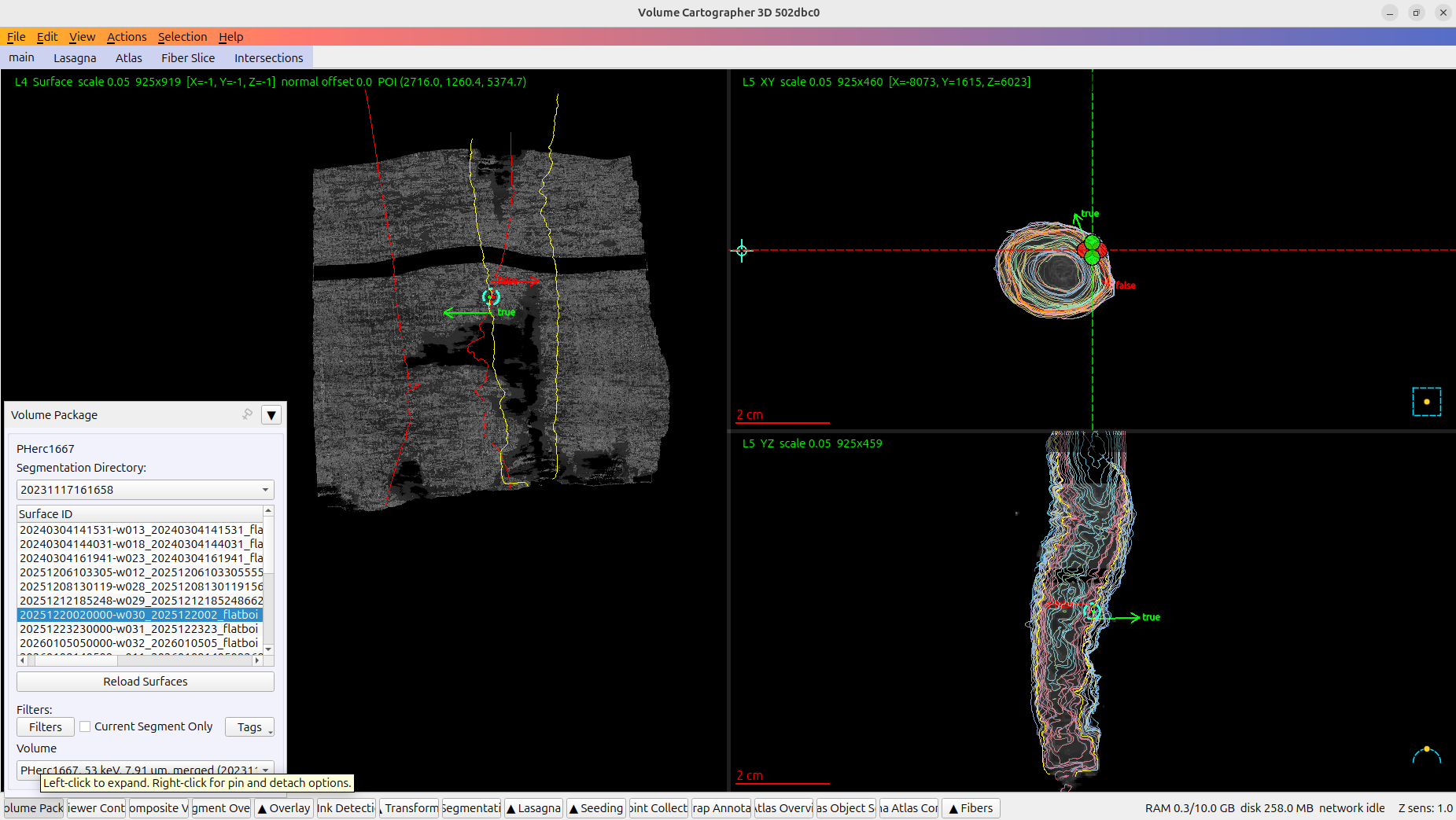Click the Filters button
1456x820 pixels.
46,727
